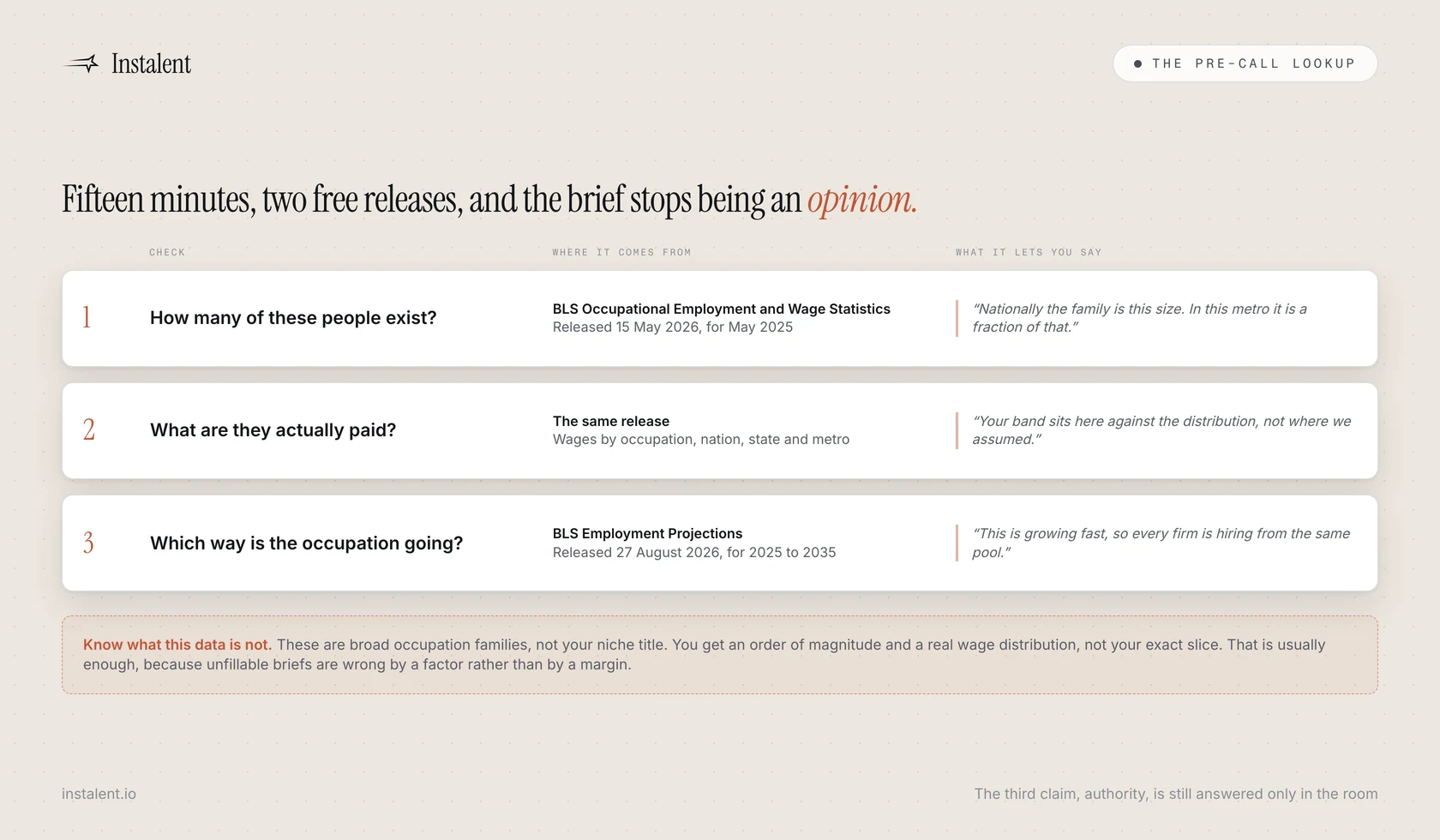Click the number 3 row marker
Viewport: 1440px width, 840px height.
click(88, 543)
